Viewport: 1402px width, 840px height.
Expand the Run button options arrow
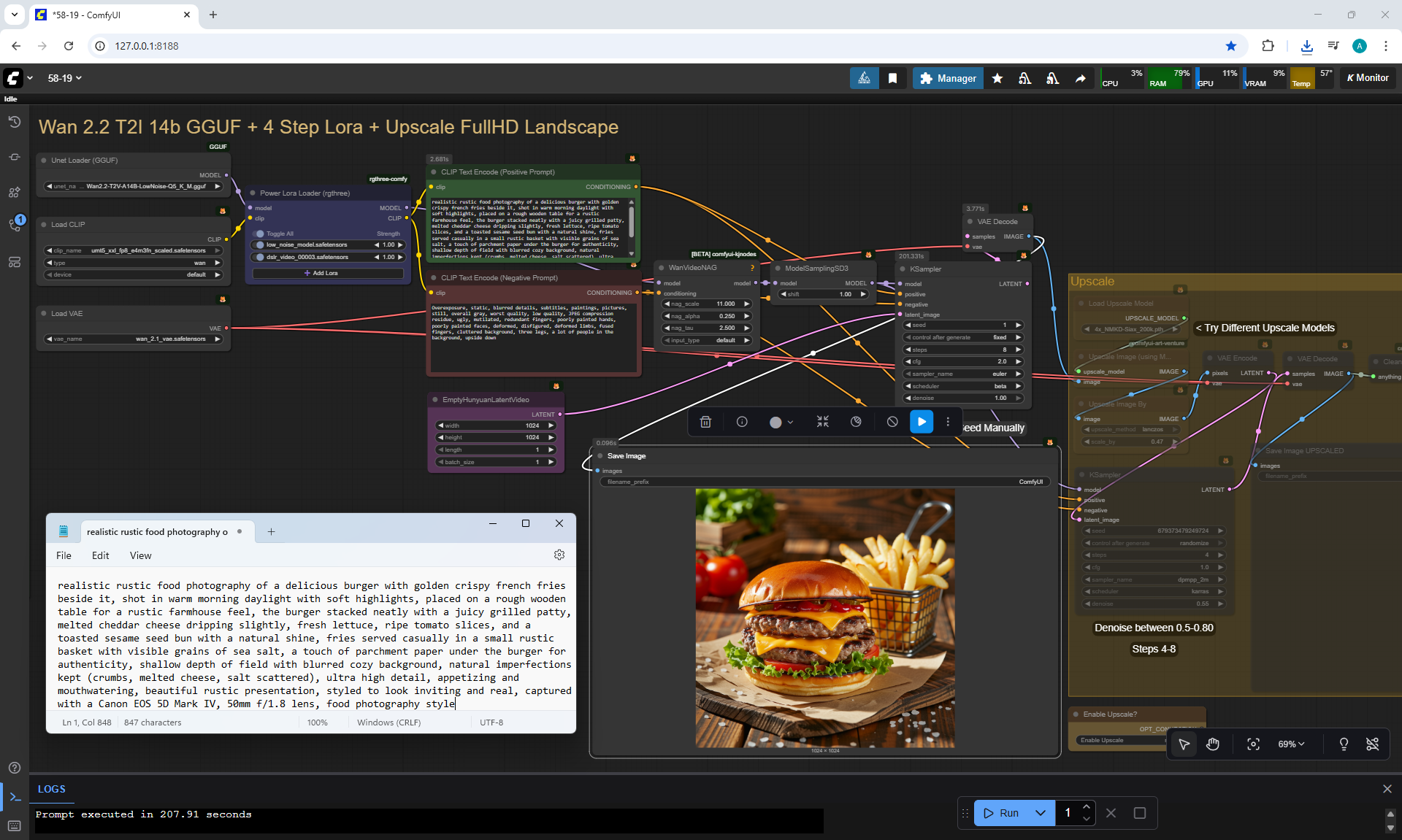coord(1041,812)
